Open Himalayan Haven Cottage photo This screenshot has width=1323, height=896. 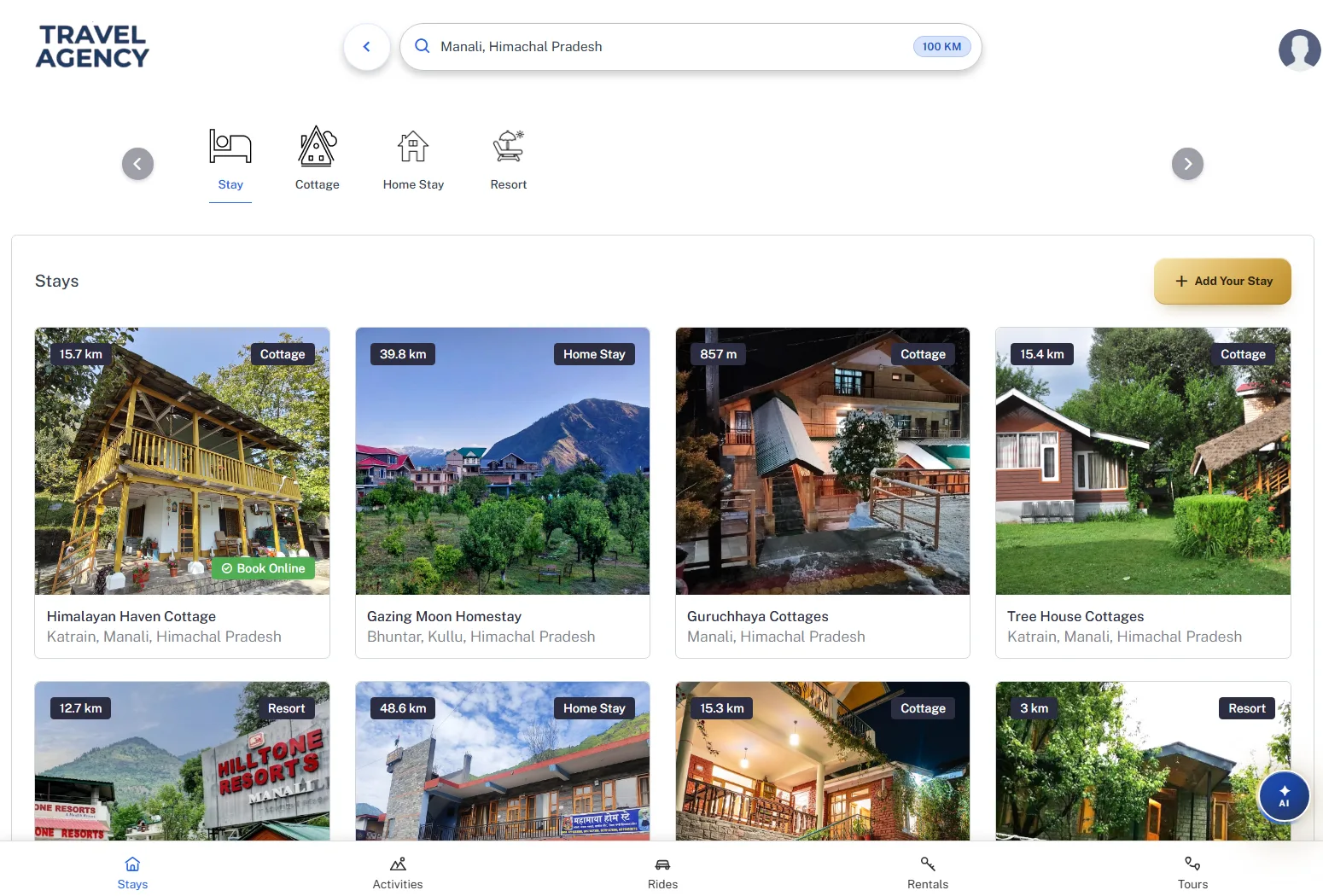pos(182,461)
